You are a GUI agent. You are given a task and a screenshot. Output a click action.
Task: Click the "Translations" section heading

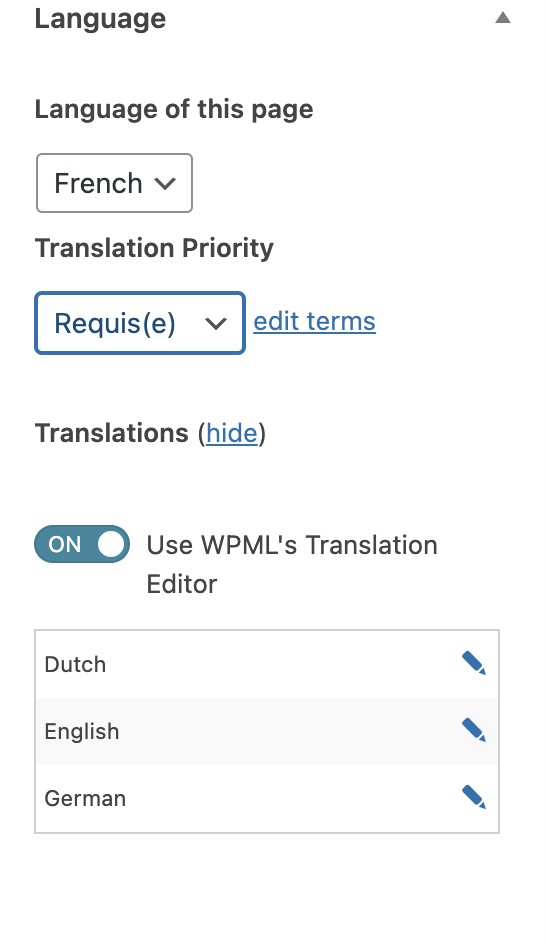pos(112,433)
